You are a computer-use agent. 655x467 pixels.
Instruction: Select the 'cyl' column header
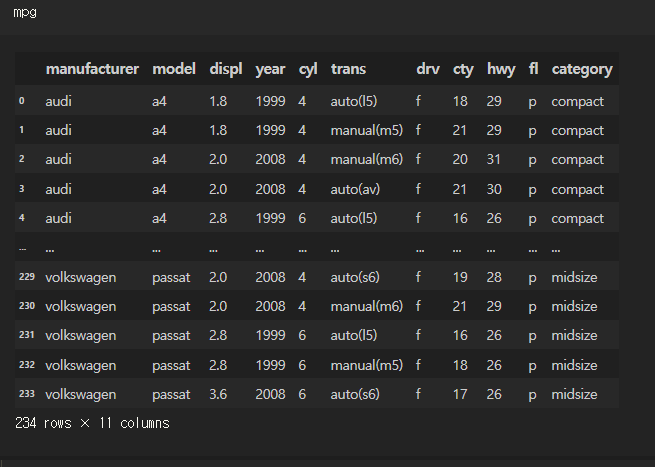[x=308, y=69]
